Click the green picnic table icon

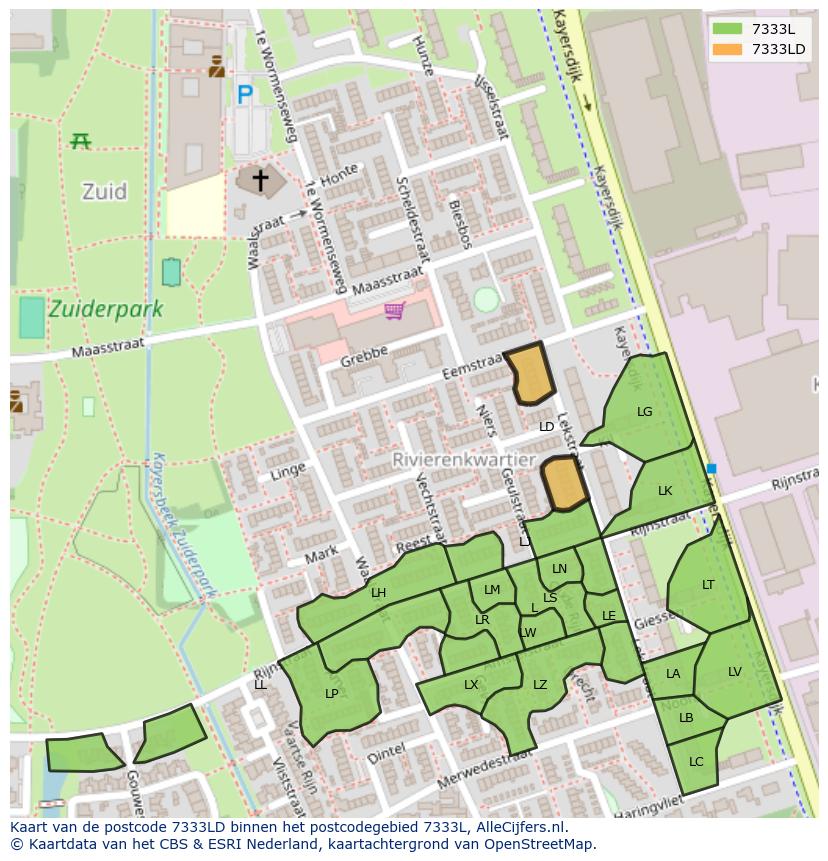coord(81,141)
